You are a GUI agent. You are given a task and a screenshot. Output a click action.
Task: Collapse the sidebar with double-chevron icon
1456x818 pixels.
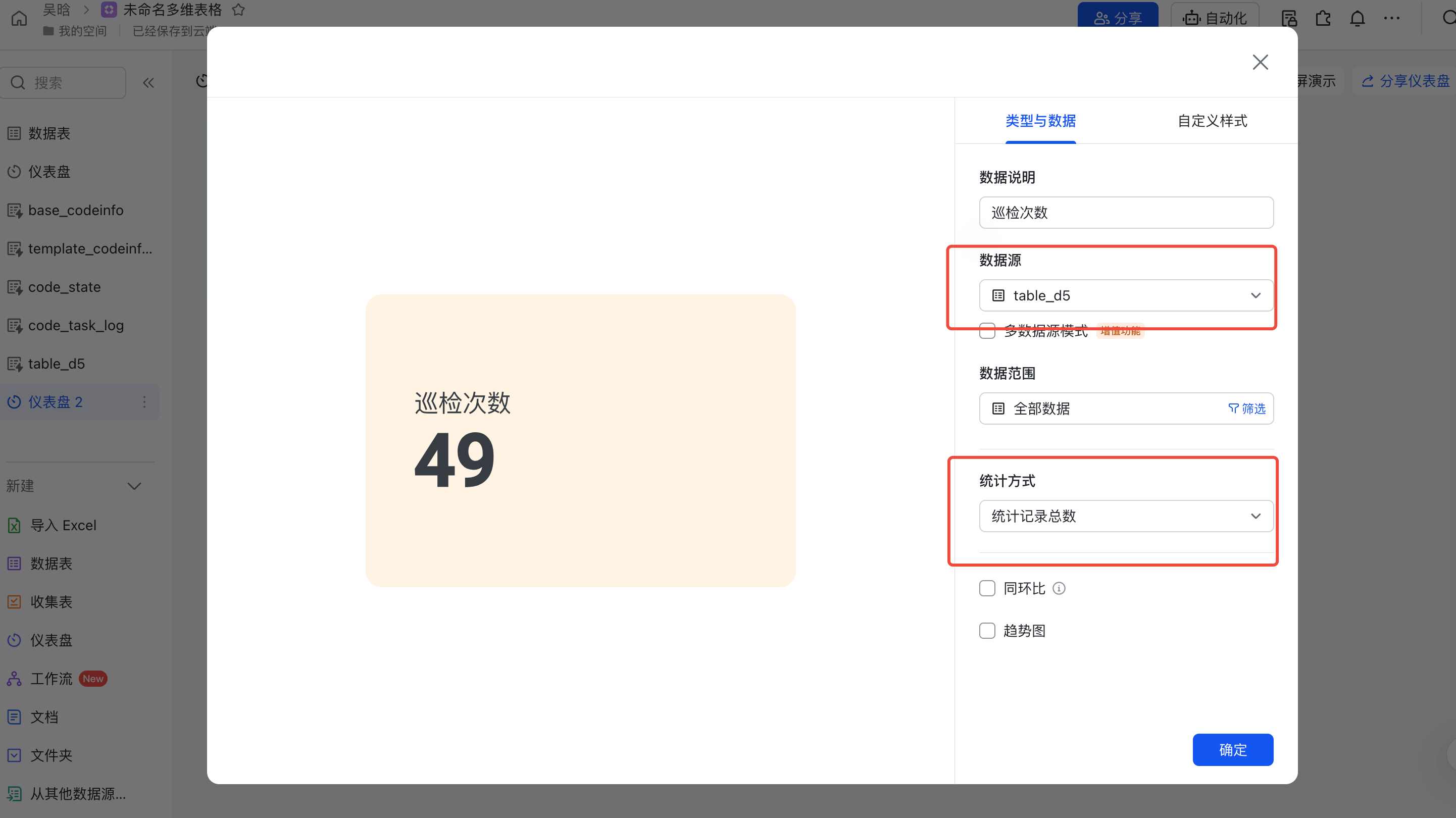(148, 83)
